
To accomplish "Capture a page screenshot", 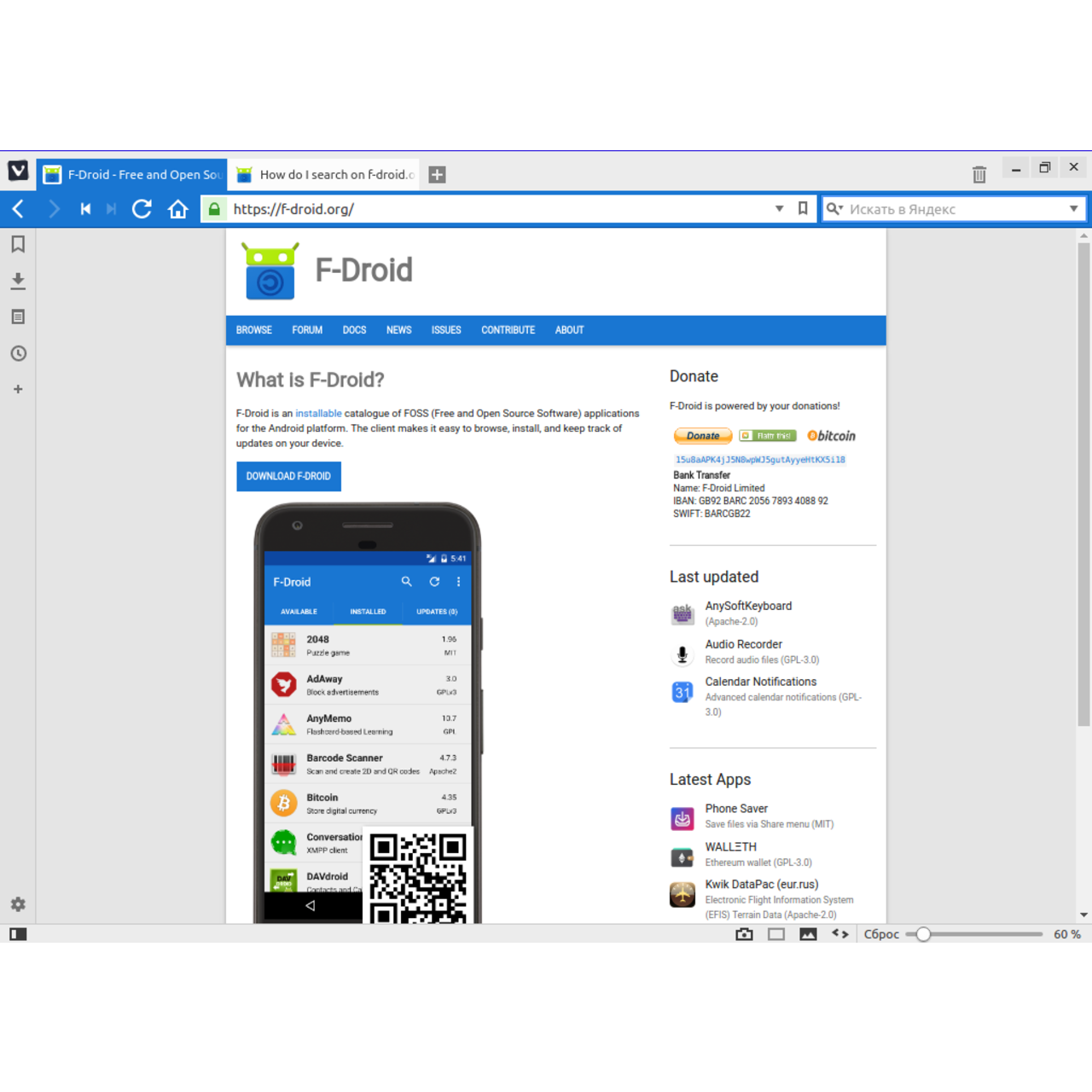I will tap(744, 933).
